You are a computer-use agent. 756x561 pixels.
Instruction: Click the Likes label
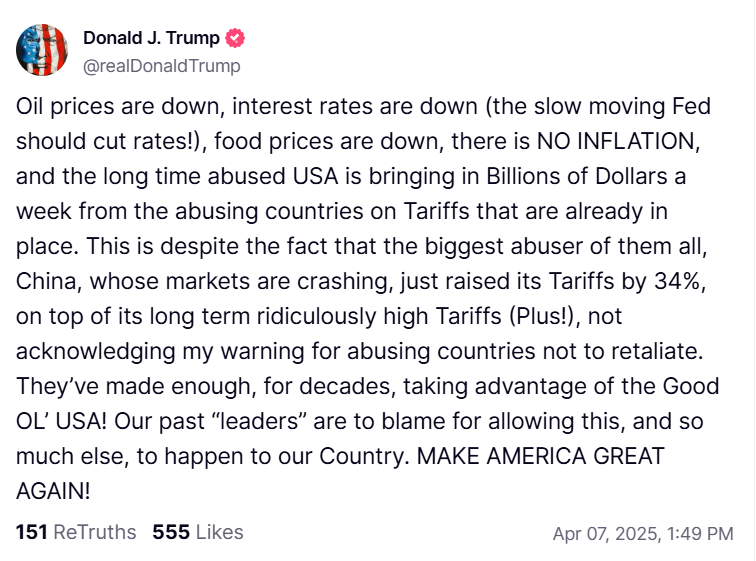click(219, 532)
